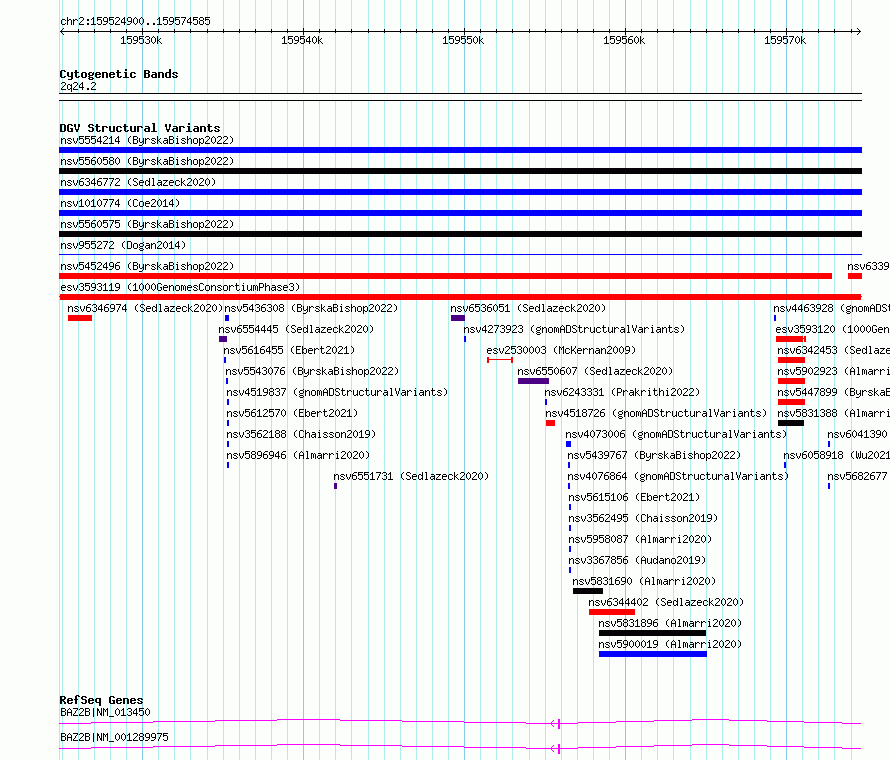Screen dimensions: 890x760
Task: Click nsv5615106 (Ebert2021) label
Action: (x=634, y=497)
